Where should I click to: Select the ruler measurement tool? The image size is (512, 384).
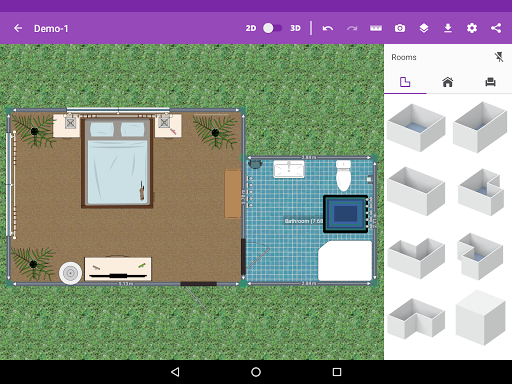pos(376,28)
